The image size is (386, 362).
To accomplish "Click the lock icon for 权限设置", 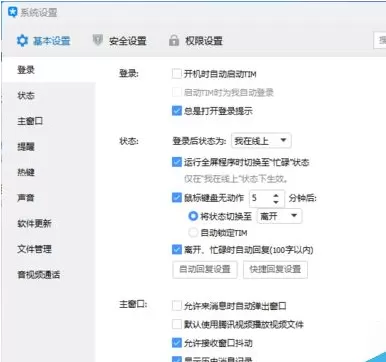I will (x=174, y=41).
